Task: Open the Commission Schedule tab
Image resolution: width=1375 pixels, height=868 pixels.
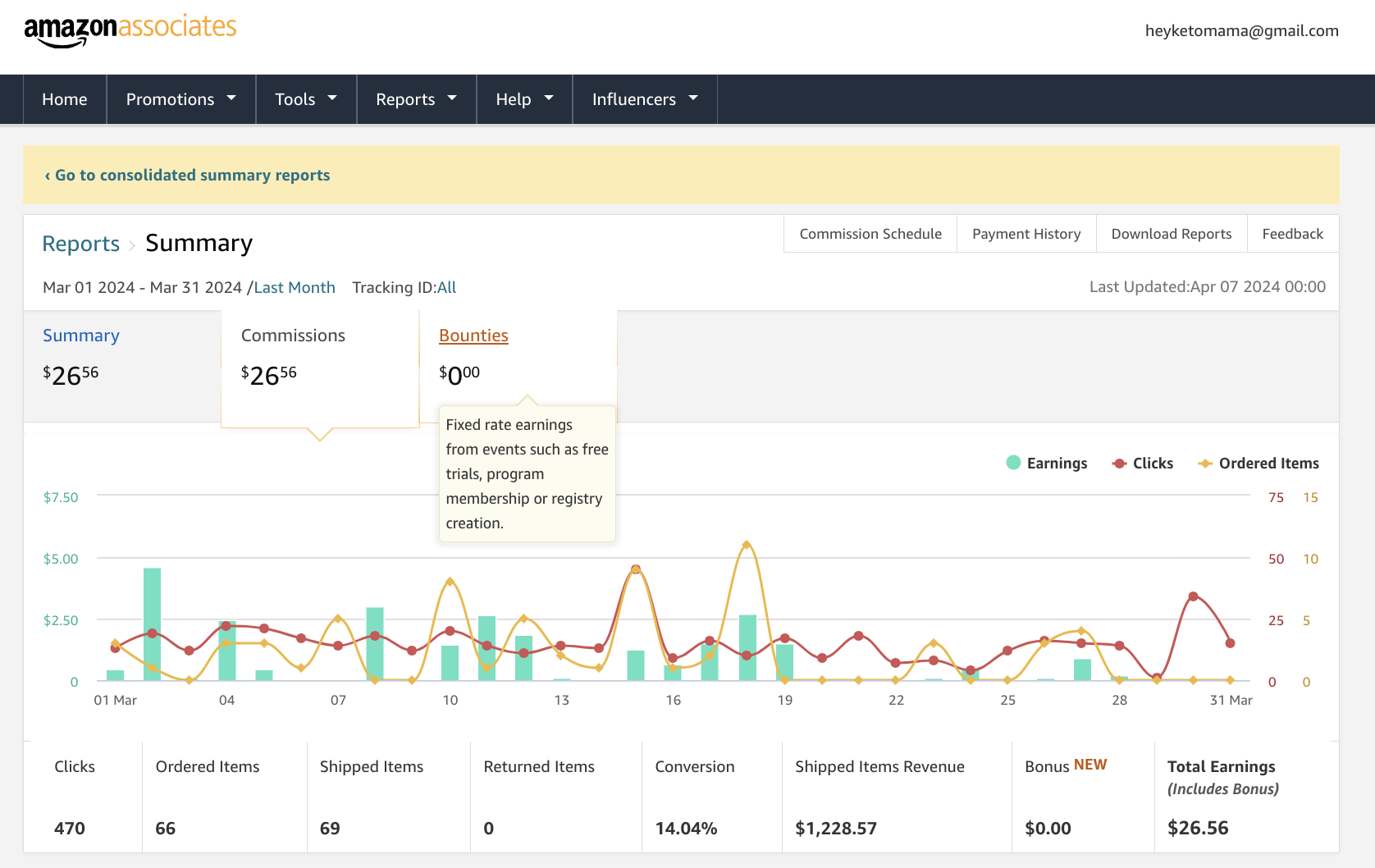Action: [870, 234]
